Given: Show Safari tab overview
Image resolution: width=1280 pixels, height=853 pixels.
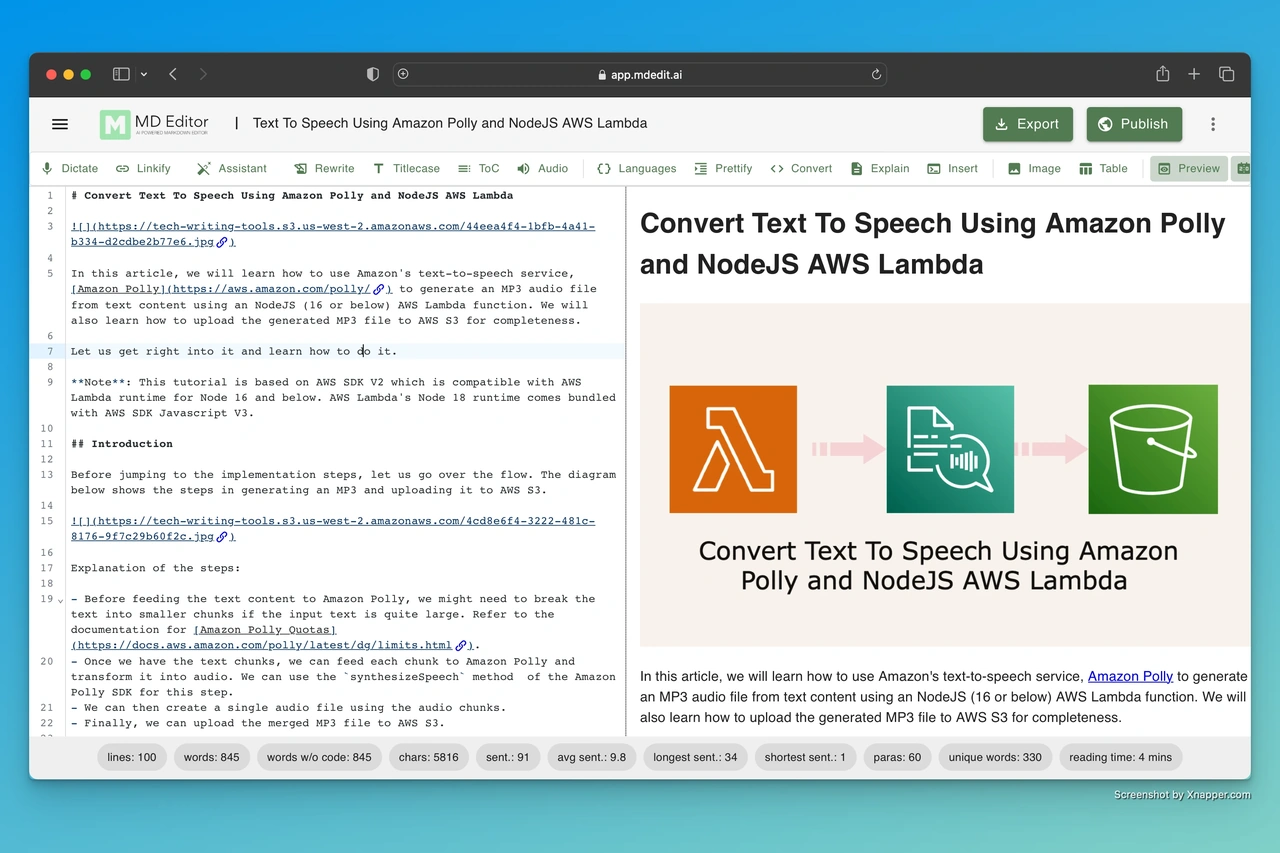Looking at the screenshot, I should tap(1226, 74).
